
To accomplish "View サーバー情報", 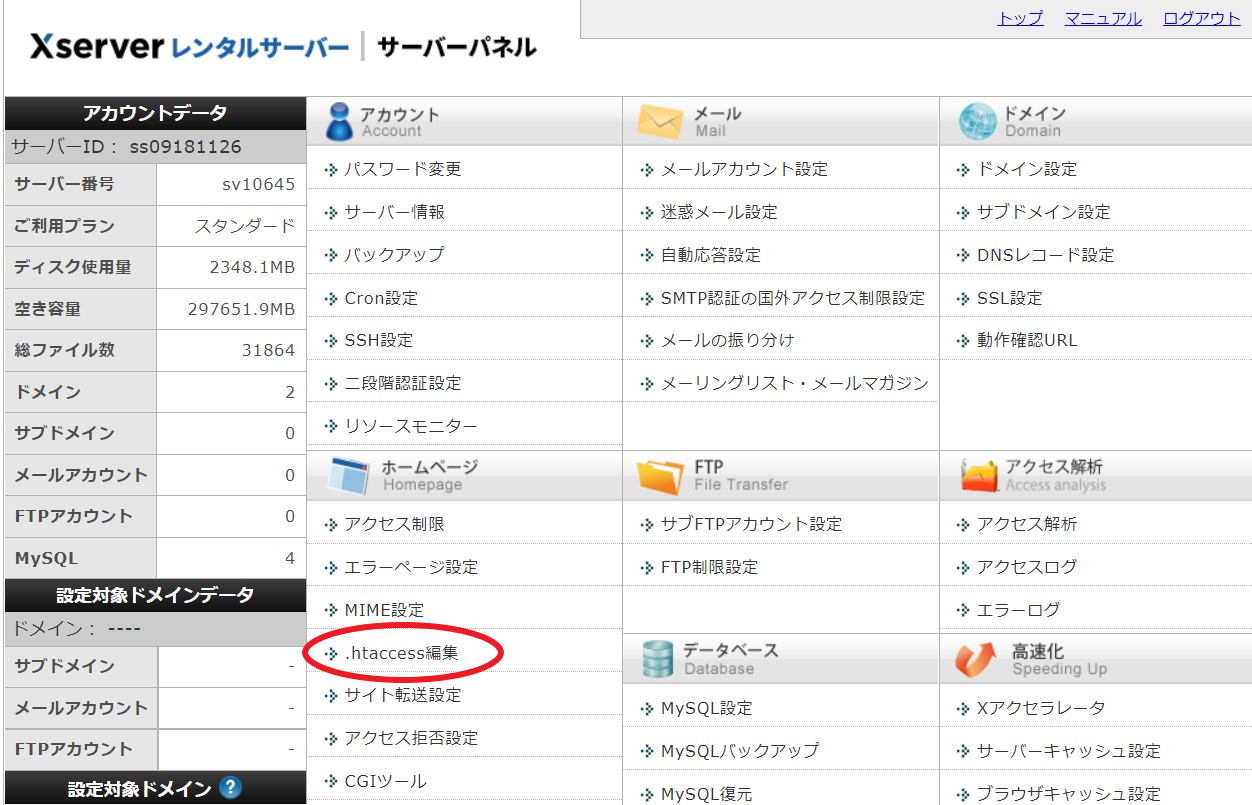I will click(x=394, y=212).
